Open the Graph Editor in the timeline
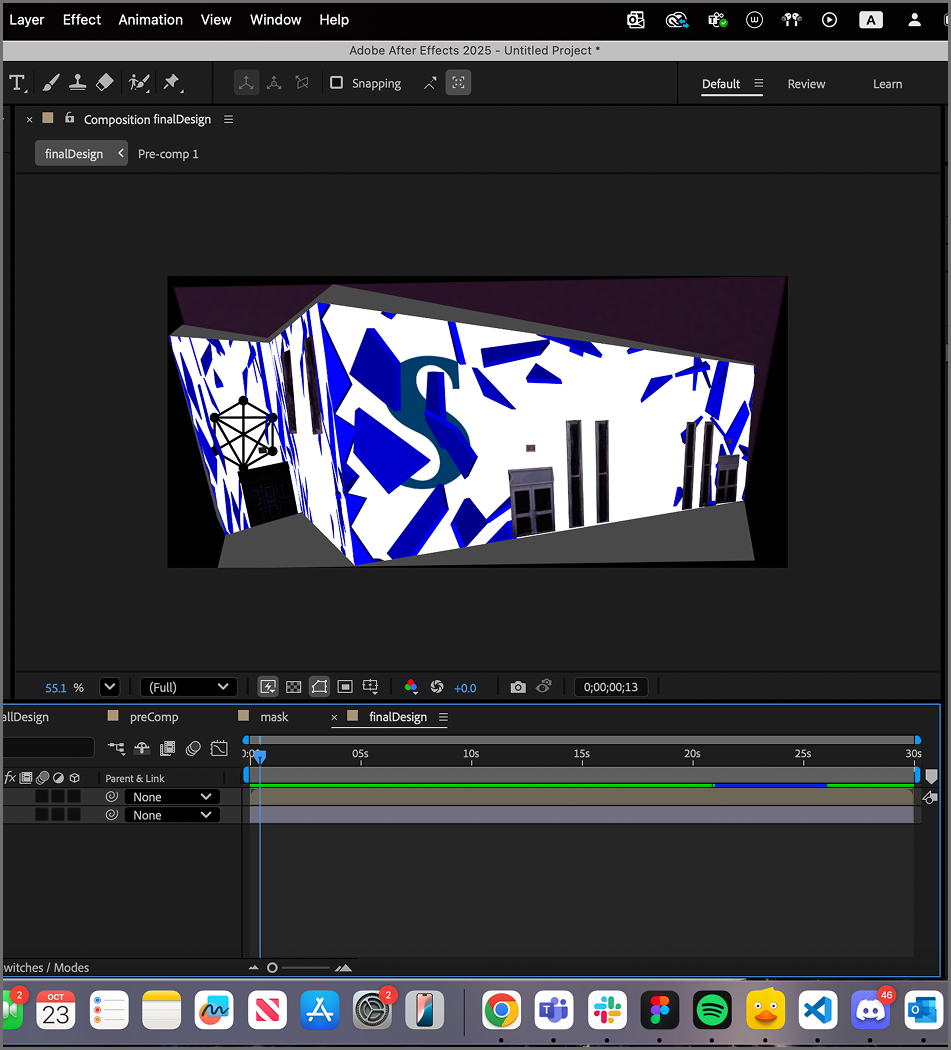Screen dimensions: 951x1050 [219, 748]
